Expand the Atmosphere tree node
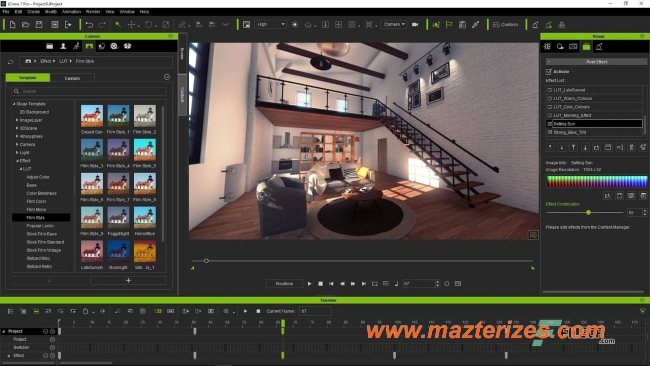This screenshot has width=650, height=366. click(17, 136)
